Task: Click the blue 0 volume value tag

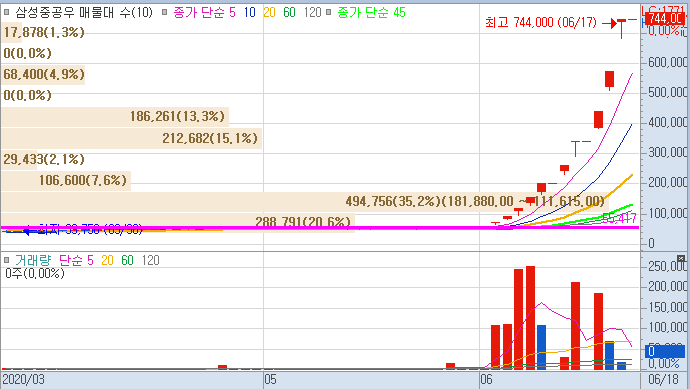Action: coord(665,351)
